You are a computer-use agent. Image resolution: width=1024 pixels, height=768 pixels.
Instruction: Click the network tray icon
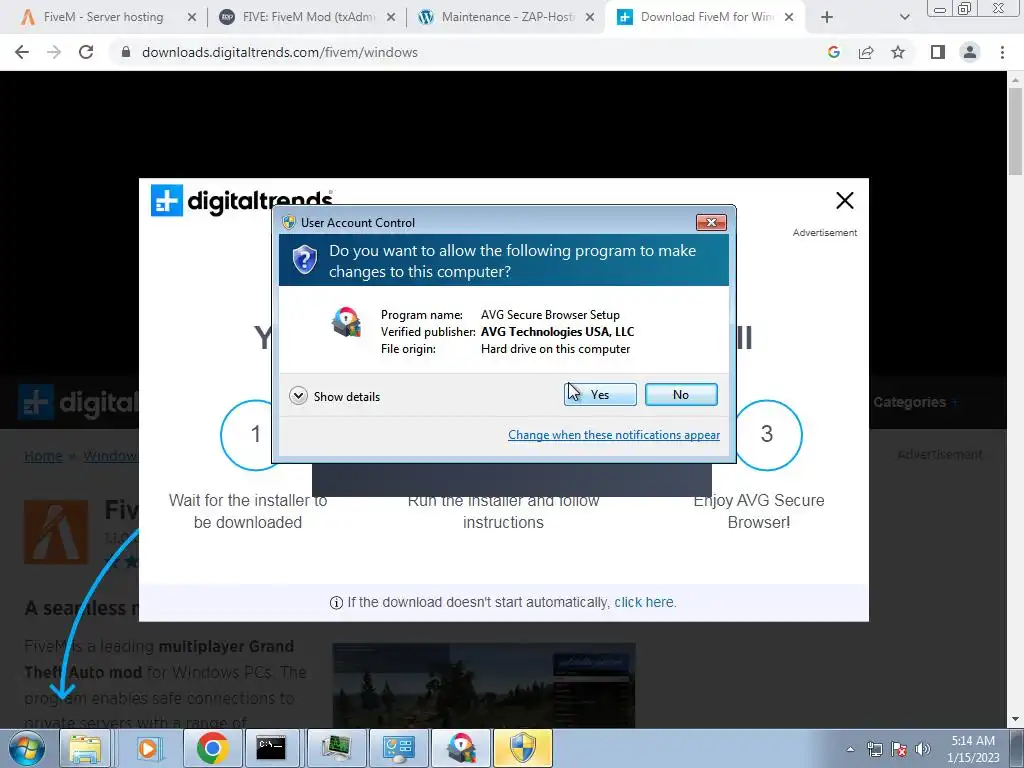coord(874,749)
